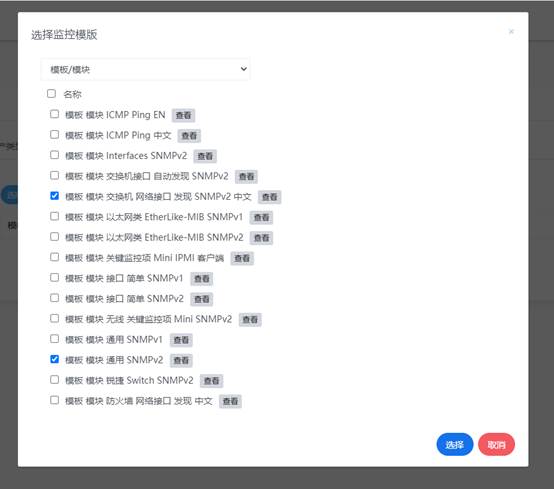Check the 锐捷 Switch SNMPv2 checkbox
The height and width of the screenshot is (489, 554).
click(54, 380)
